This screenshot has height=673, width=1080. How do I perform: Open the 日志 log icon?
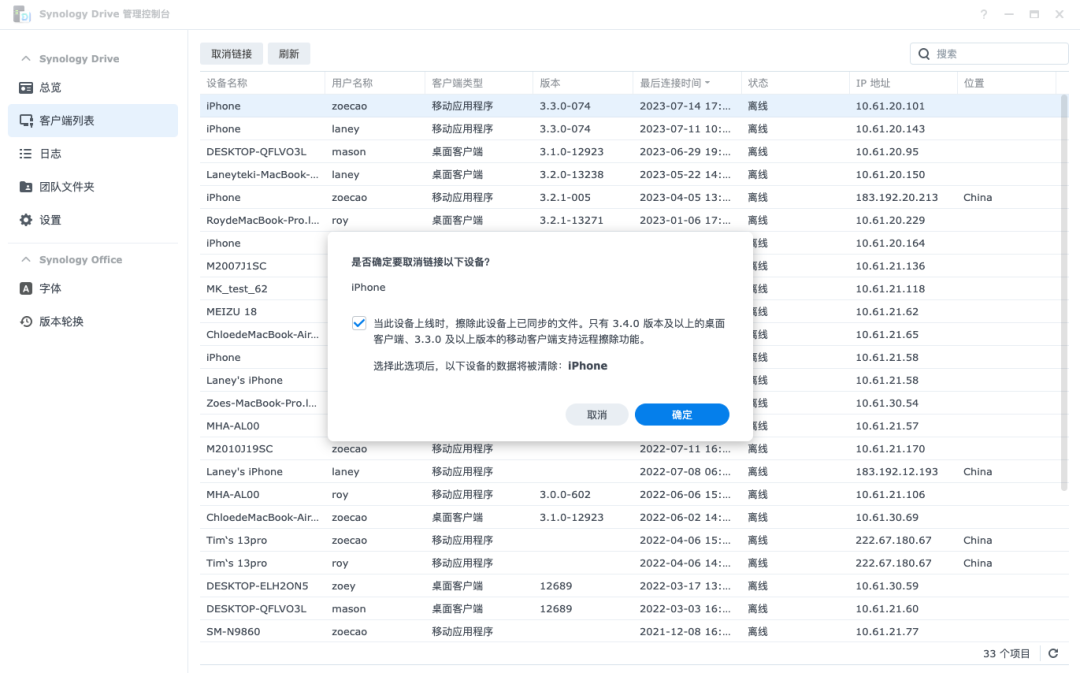[x=26, y=154]
